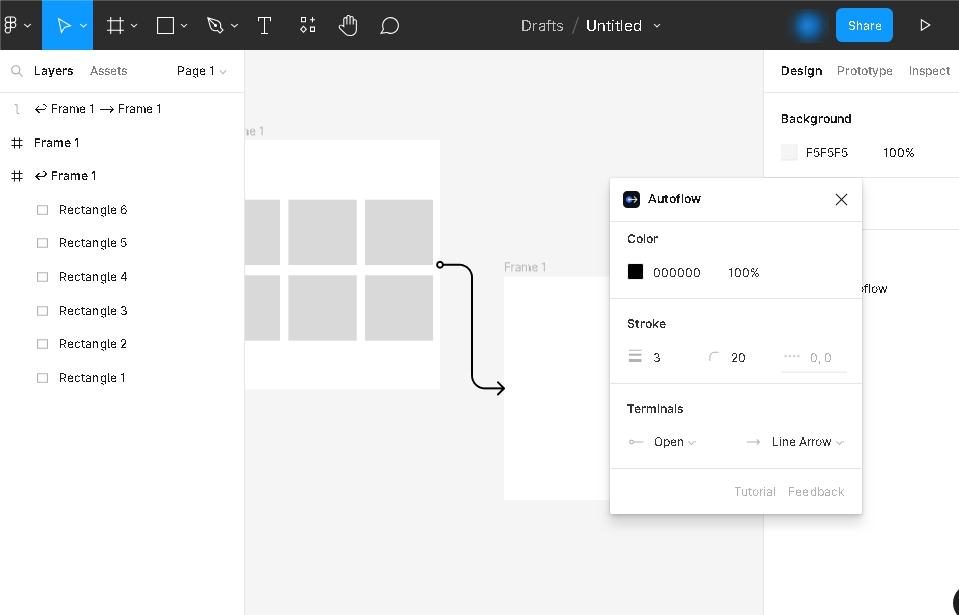Present the prototype with play button
959x615 pixels.
tap(925, 25)
